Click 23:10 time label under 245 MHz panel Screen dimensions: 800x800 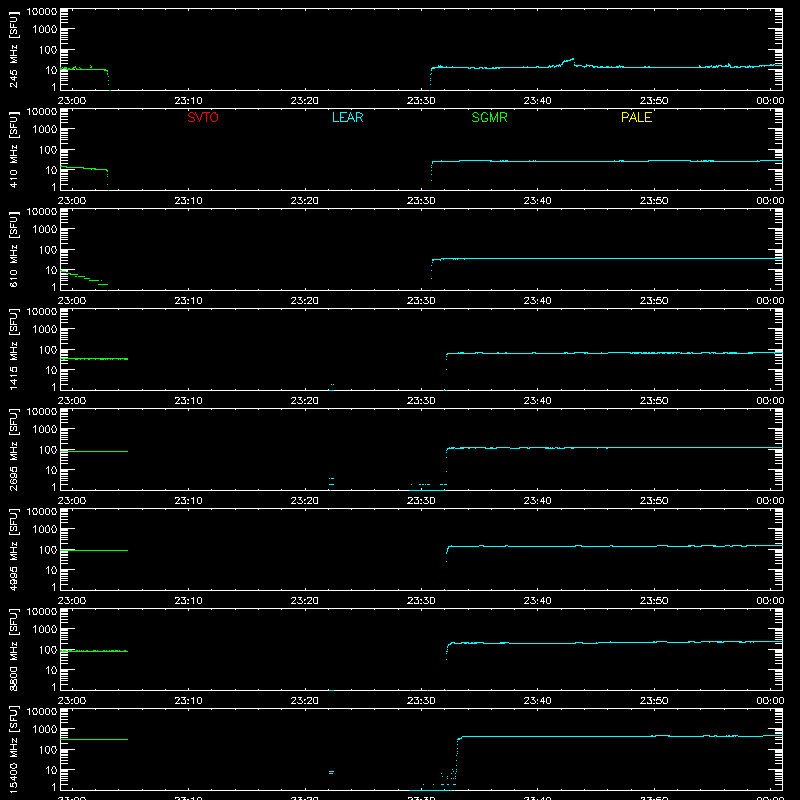click(x=188, y=101)
